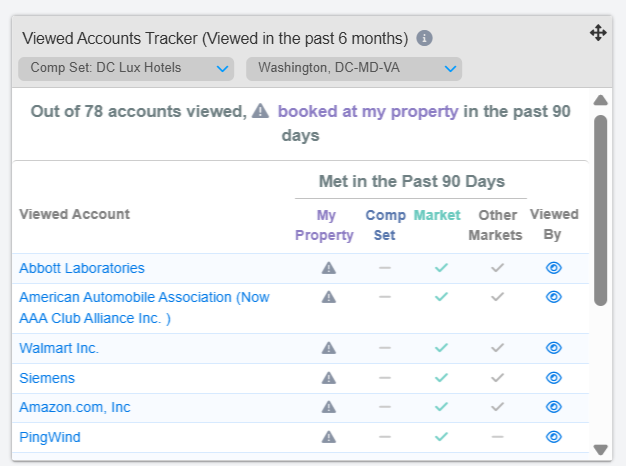Click Walmart Inc. My Property warning triangle
This screenshot has height=466, width=626.
pyautogui.click(x=329, y=348)
